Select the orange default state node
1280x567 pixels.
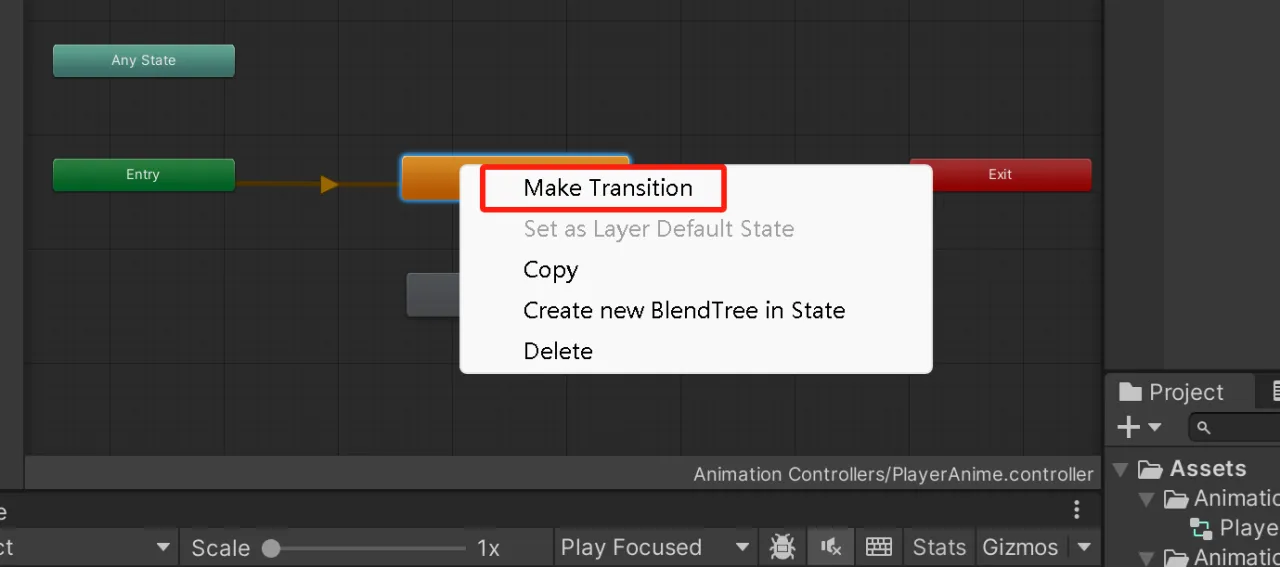tap(430, 178)
